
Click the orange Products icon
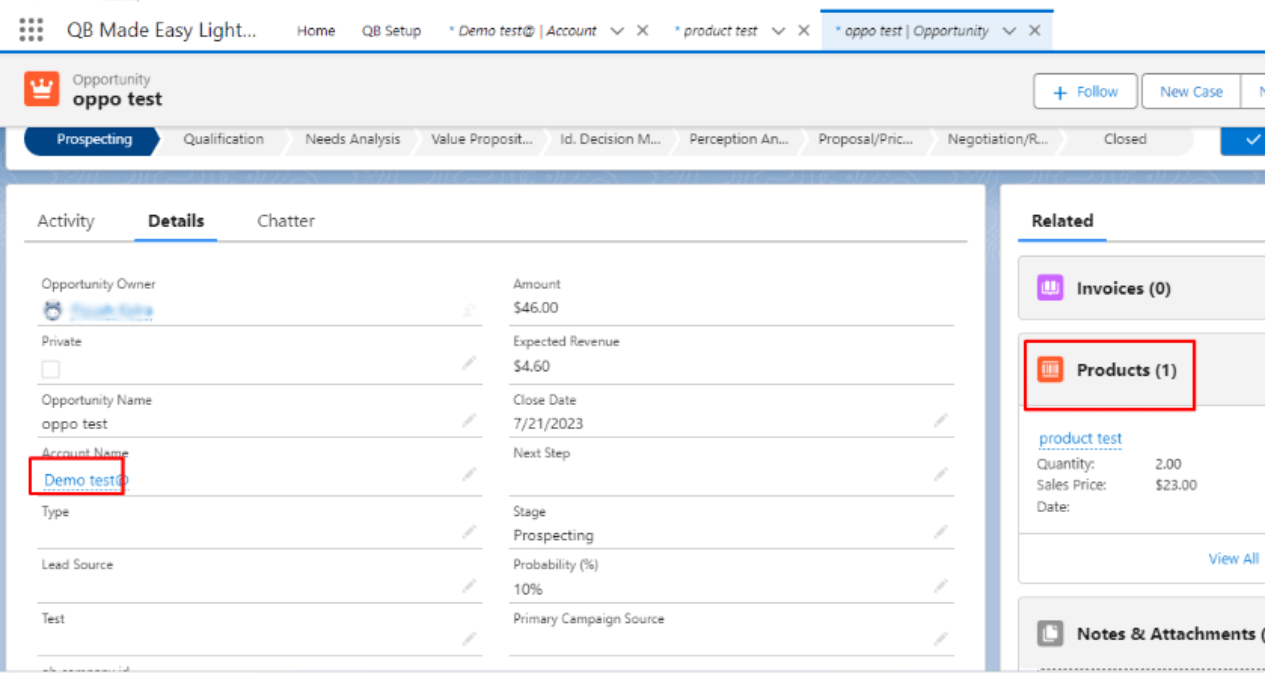coord(1050,370)
